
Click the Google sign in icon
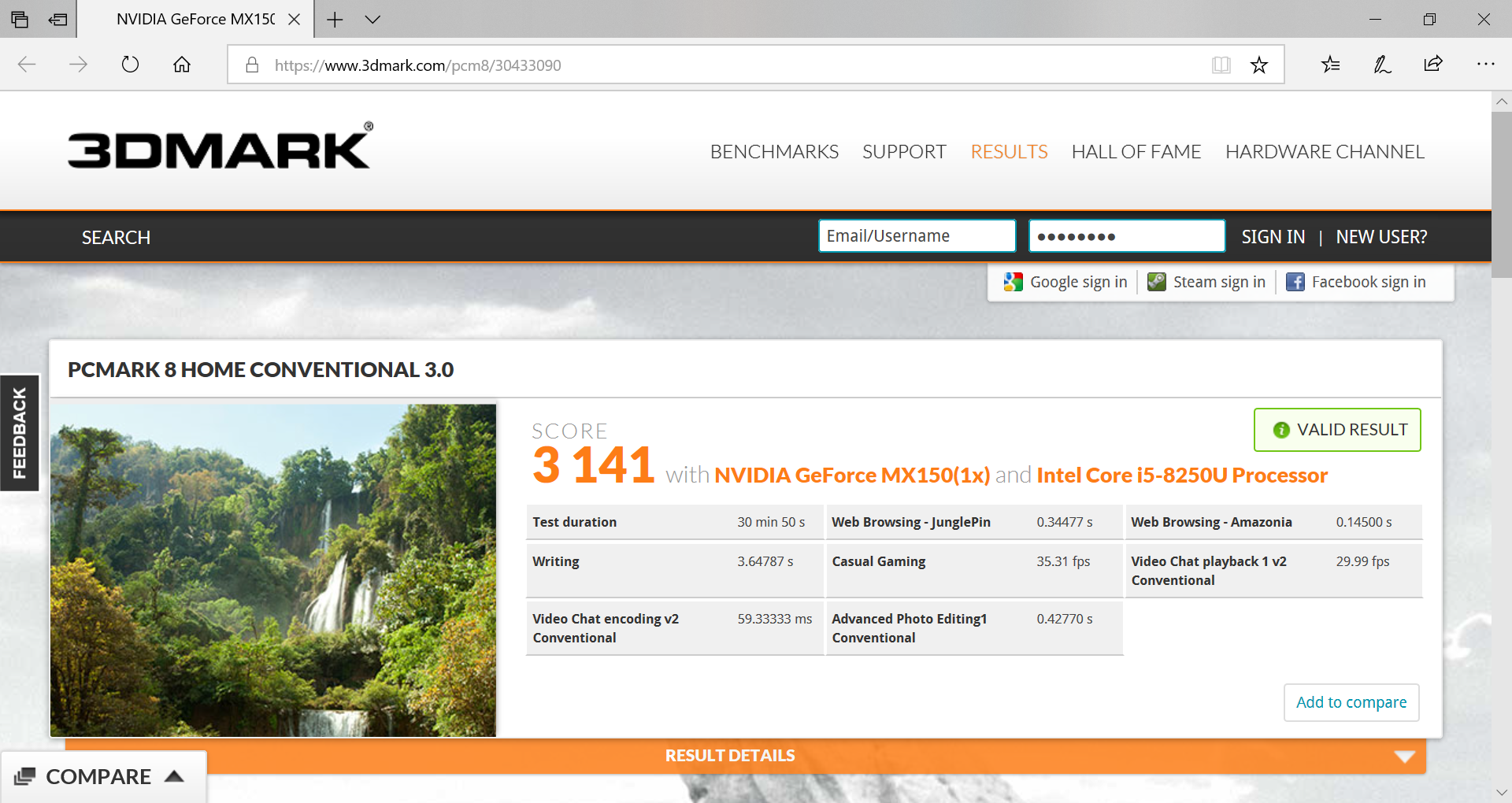pyautogui.click(x=1013, y=282)
